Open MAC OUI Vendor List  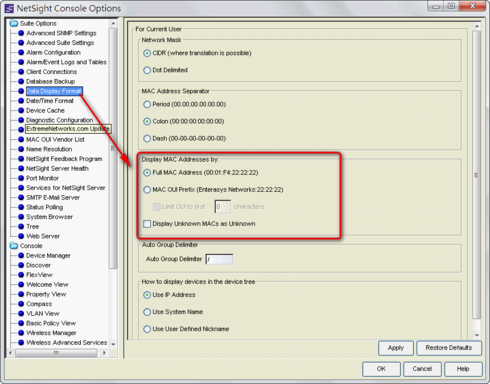(55, 139)
